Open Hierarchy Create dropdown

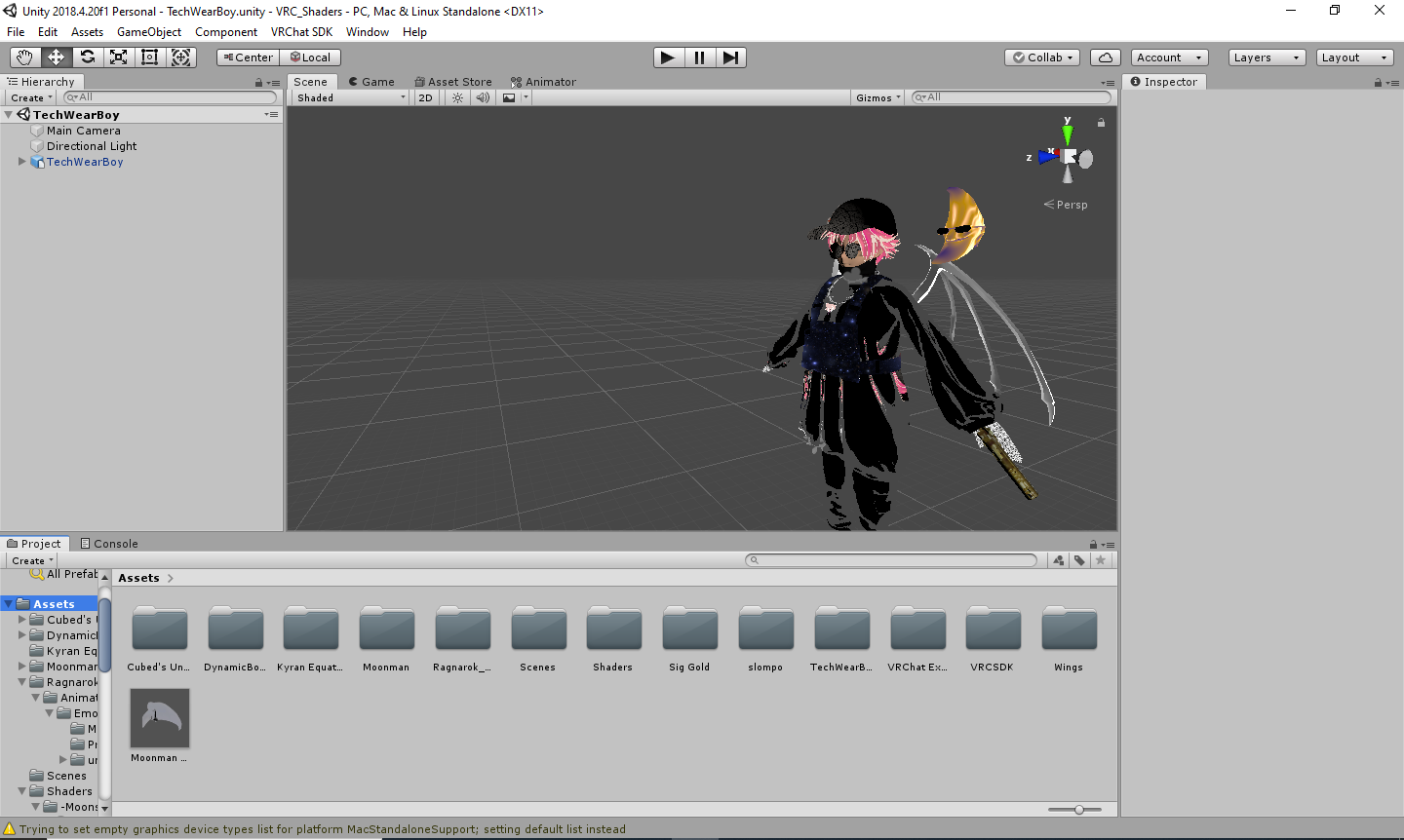[x=32, y=97]
